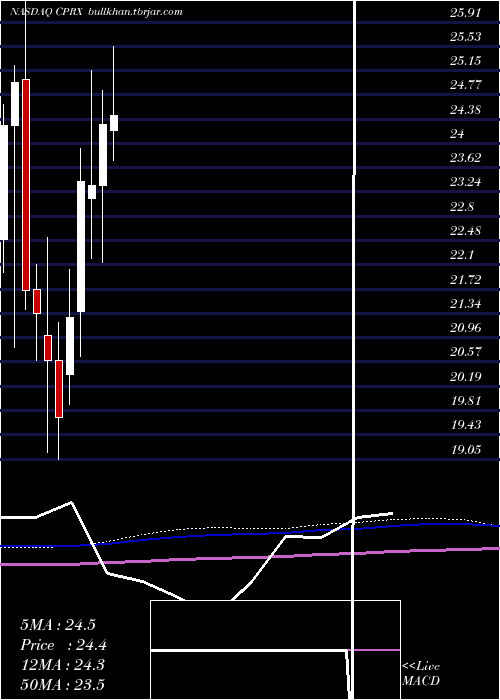Click the tallest red candlestick body
Image resolution: width=500 pixels, height=700 pixels.
[x=26, y=185]
